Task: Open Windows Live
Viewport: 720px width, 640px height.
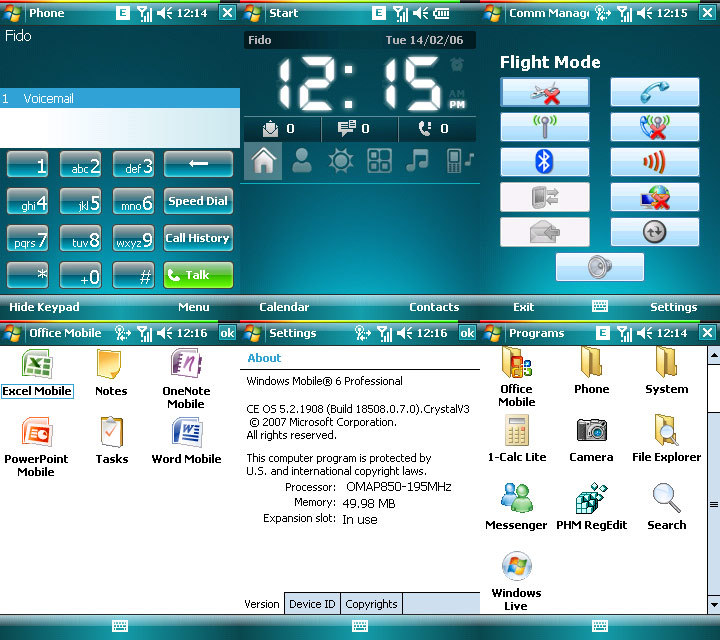Action: pos(516,580)
